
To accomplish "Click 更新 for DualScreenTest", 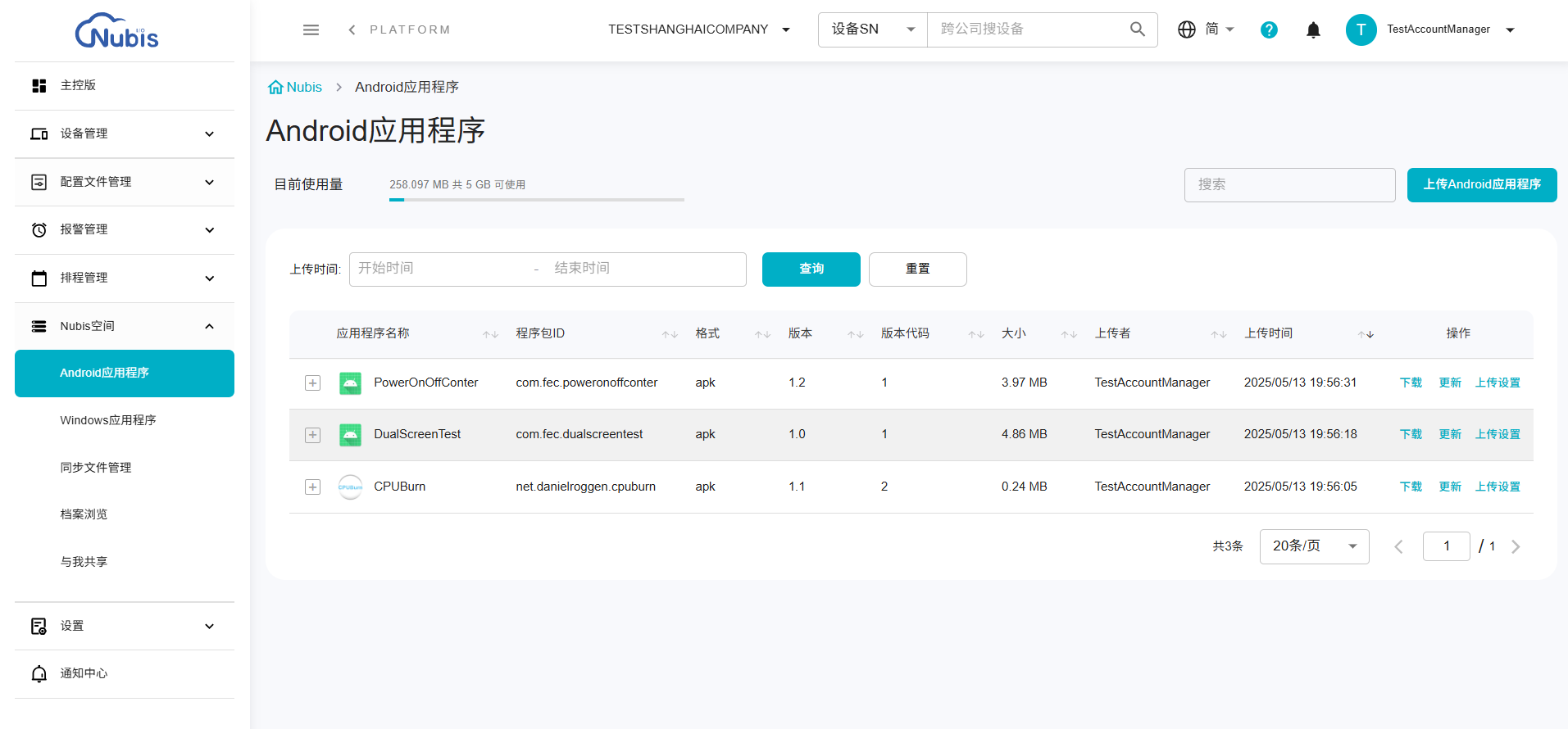I will (1450, 434).
